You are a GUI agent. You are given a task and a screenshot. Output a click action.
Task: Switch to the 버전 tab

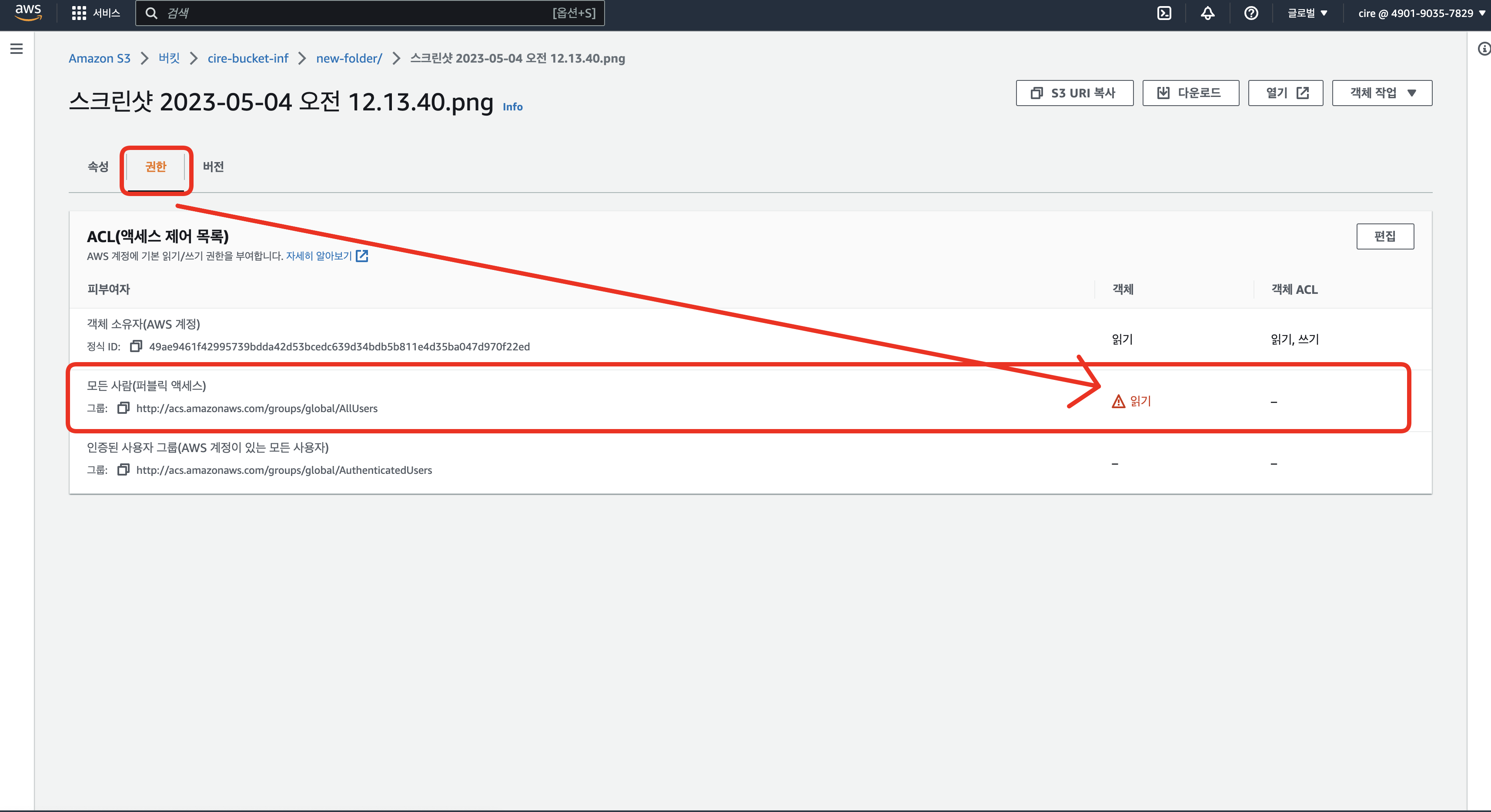tap(213, 166)
